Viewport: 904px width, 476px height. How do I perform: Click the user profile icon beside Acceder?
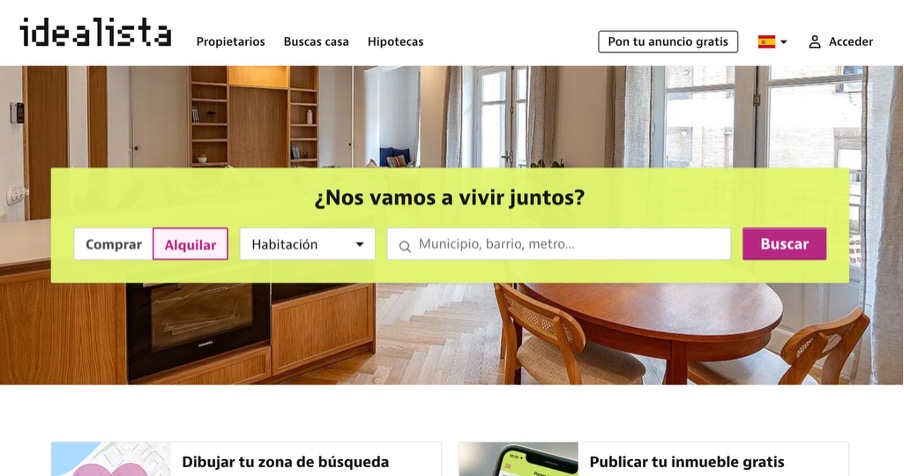pos(814,41)
